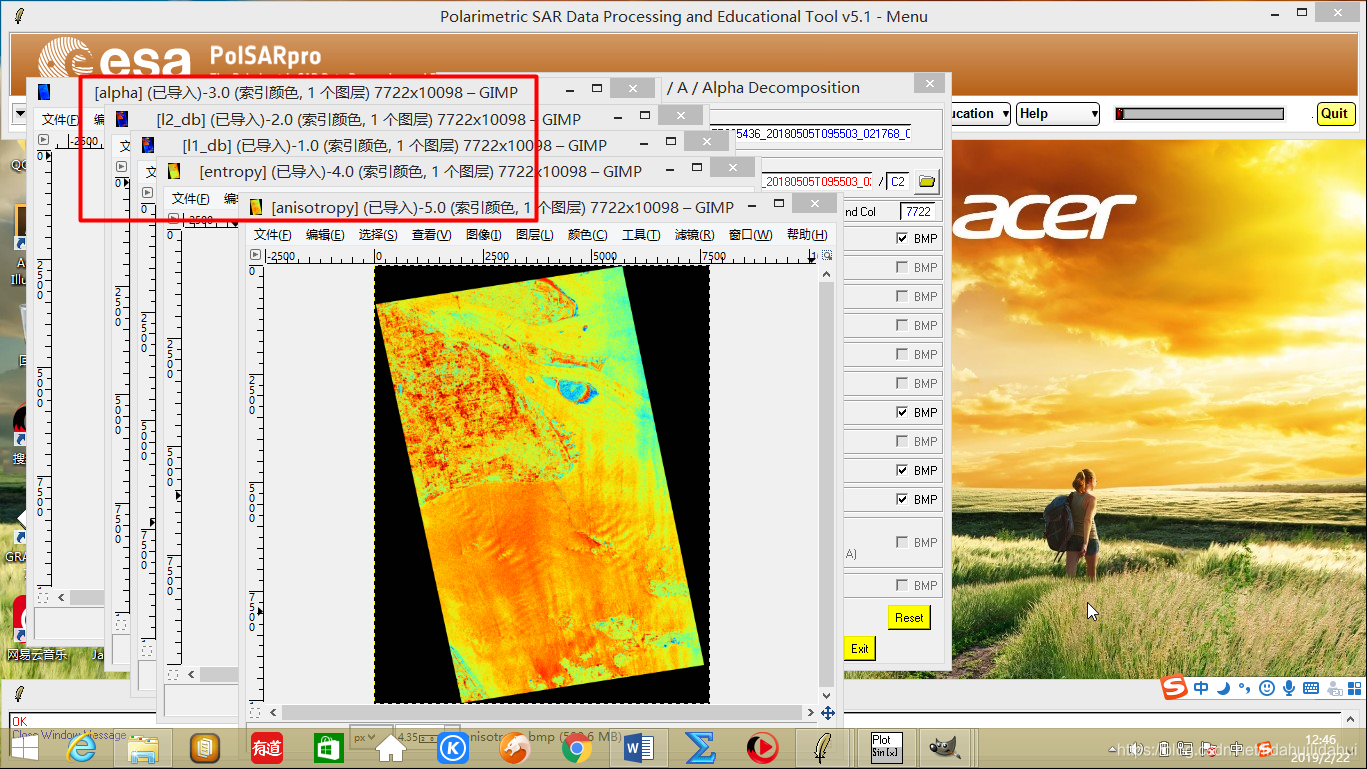Click the l2_db window title icon
Image resolution: width=1367 pixels, height=769 pixels.
[122, 119]
